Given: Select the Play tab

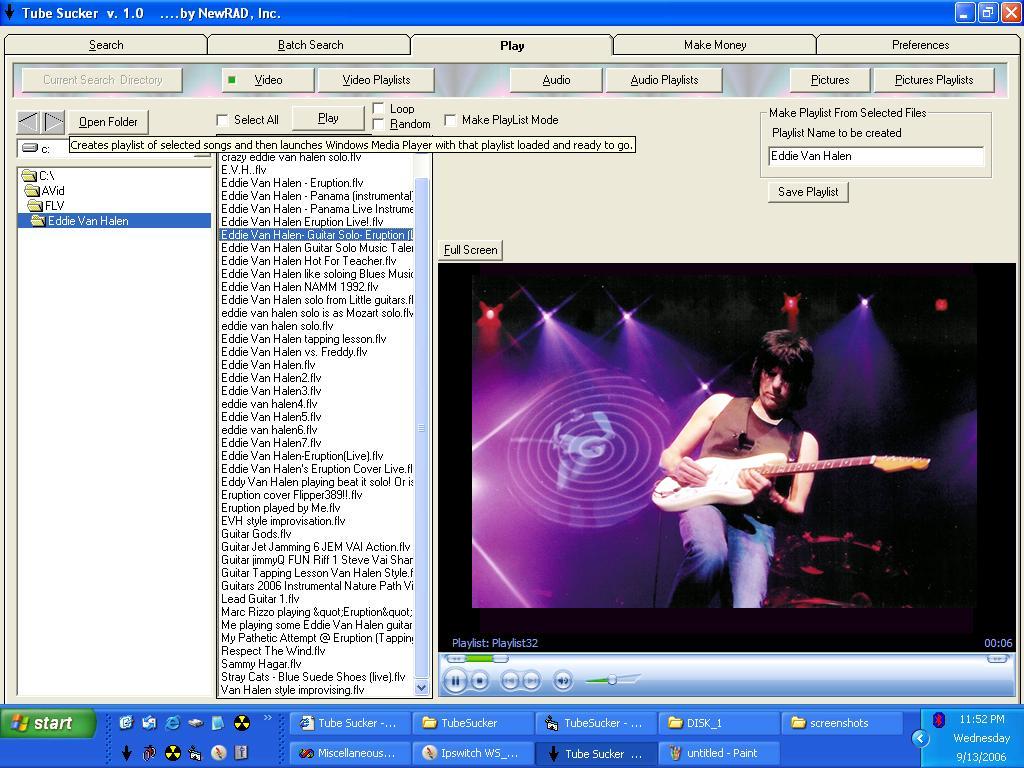Looking at the screenshot, I should 512,45.
